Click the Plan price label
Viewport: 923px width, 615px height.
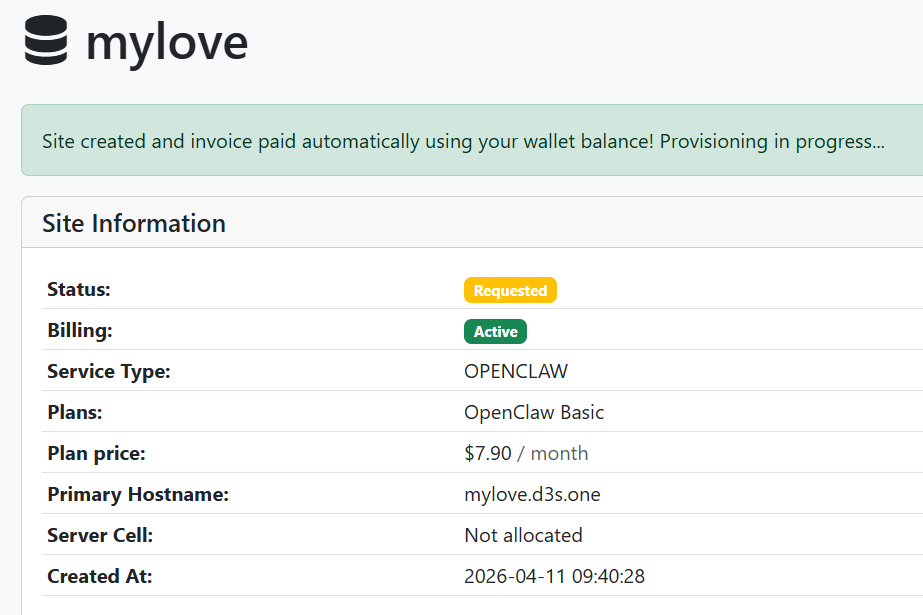coord(96,453)
